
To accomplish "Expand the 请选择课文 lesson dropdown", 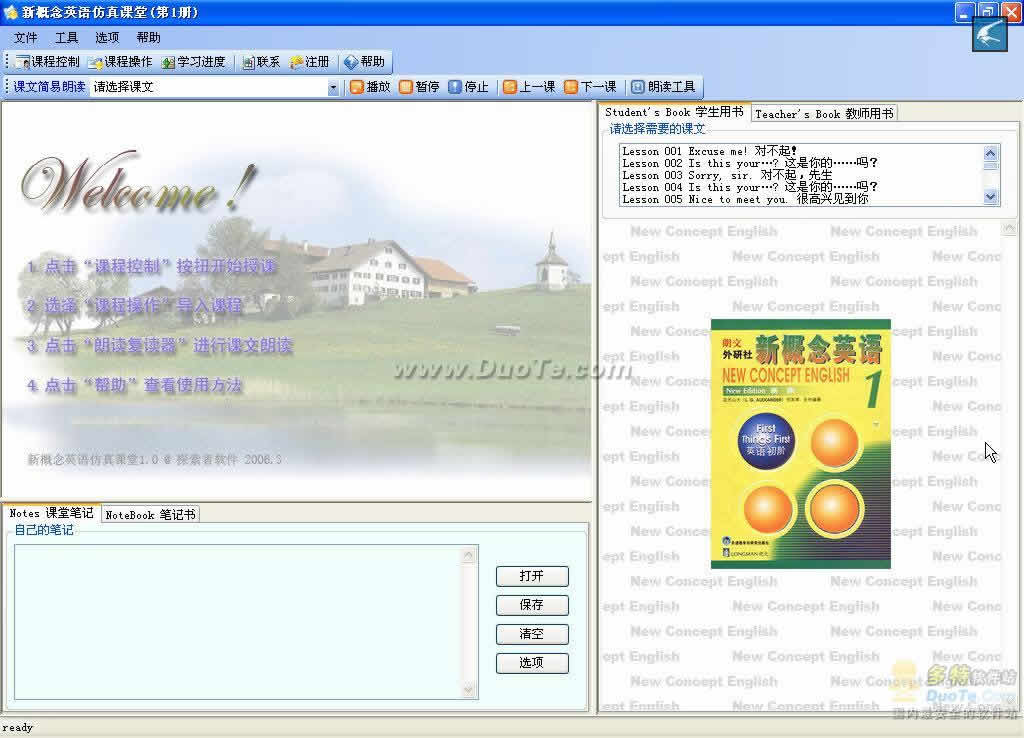I will (333, 88).
